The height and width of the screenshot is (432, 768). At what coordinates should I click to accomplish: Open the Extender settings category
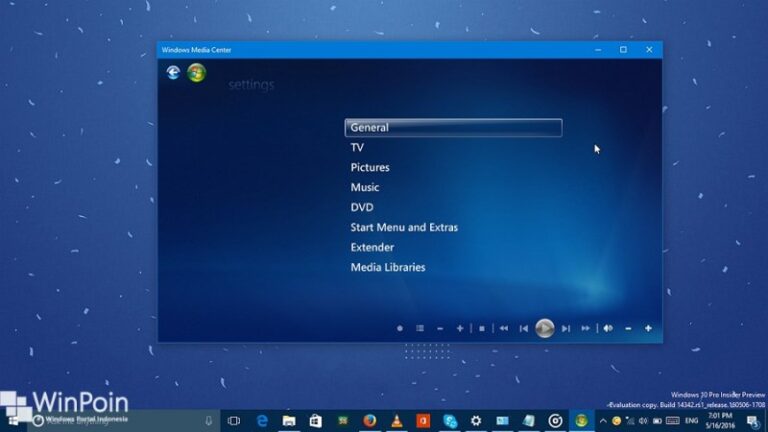(372, 247)
